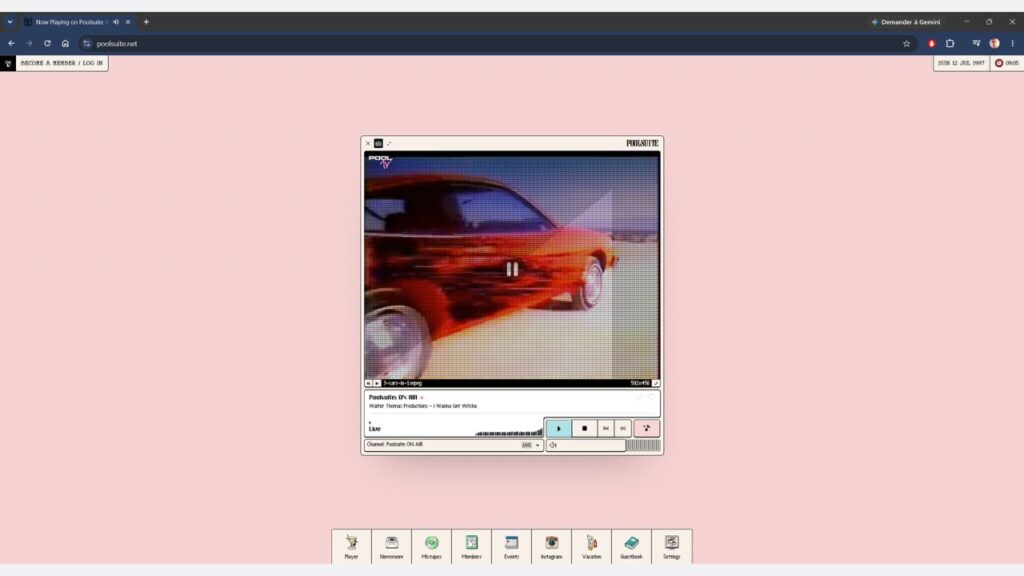
Task: Launch the Instagram dock icon
Action: click(551, 547)
